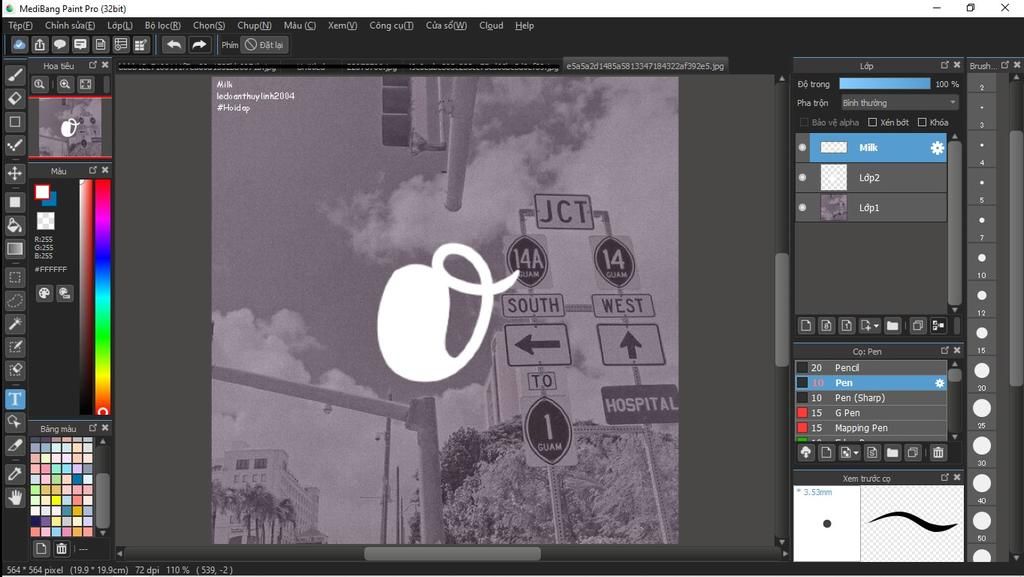Open the Help menu

[x=524, y=25]
